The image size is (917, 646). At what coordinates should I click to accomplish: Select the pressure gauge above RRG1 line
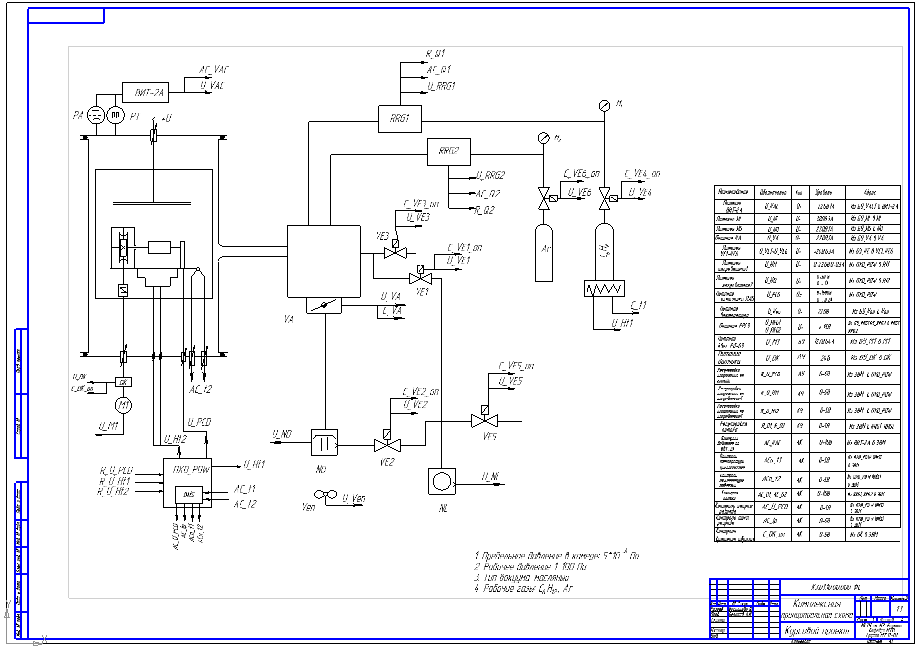605,105
